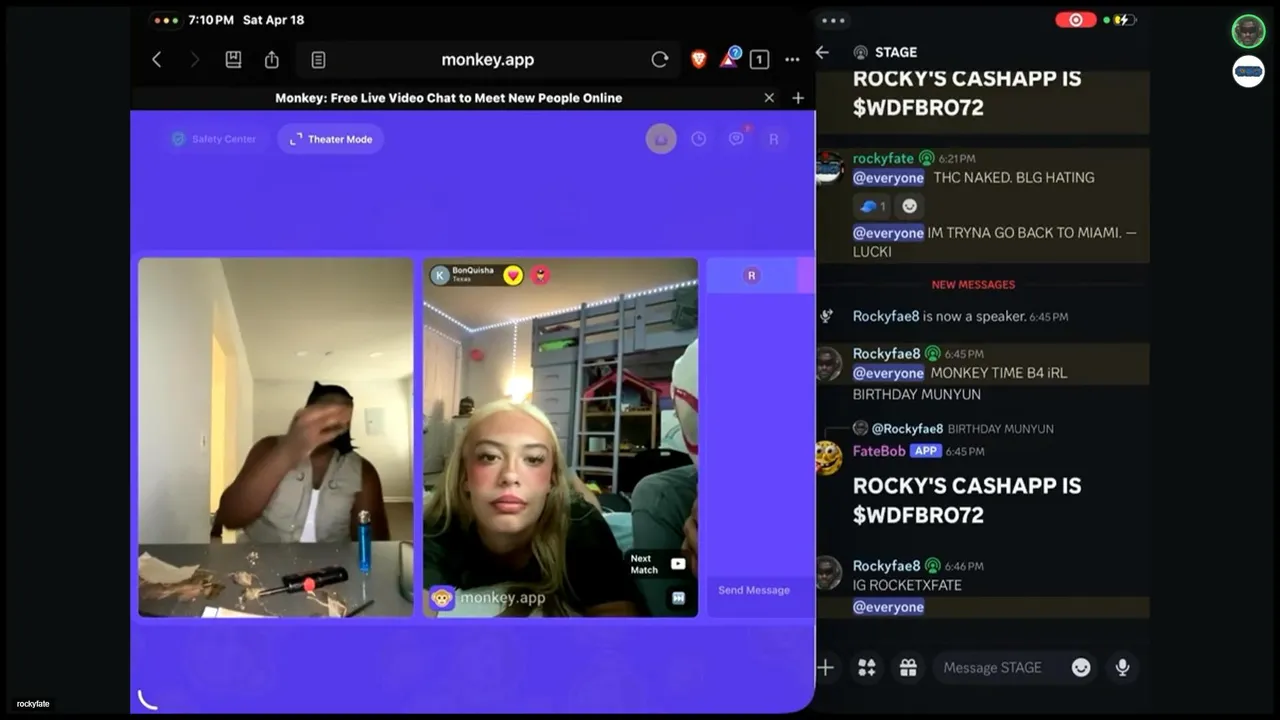Screen dimensions: 1280x720
Task: Open Rockyfae8's avatar on 6:45 PM message
Action: pos(829,364)
